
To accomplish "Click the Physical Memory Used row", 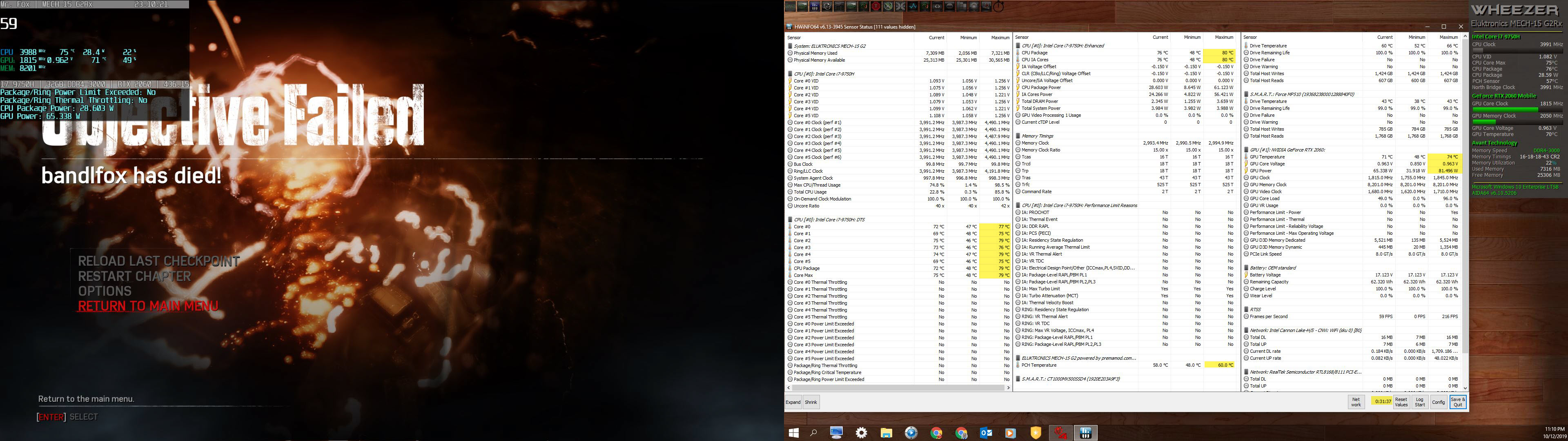I will pos(898,53).
